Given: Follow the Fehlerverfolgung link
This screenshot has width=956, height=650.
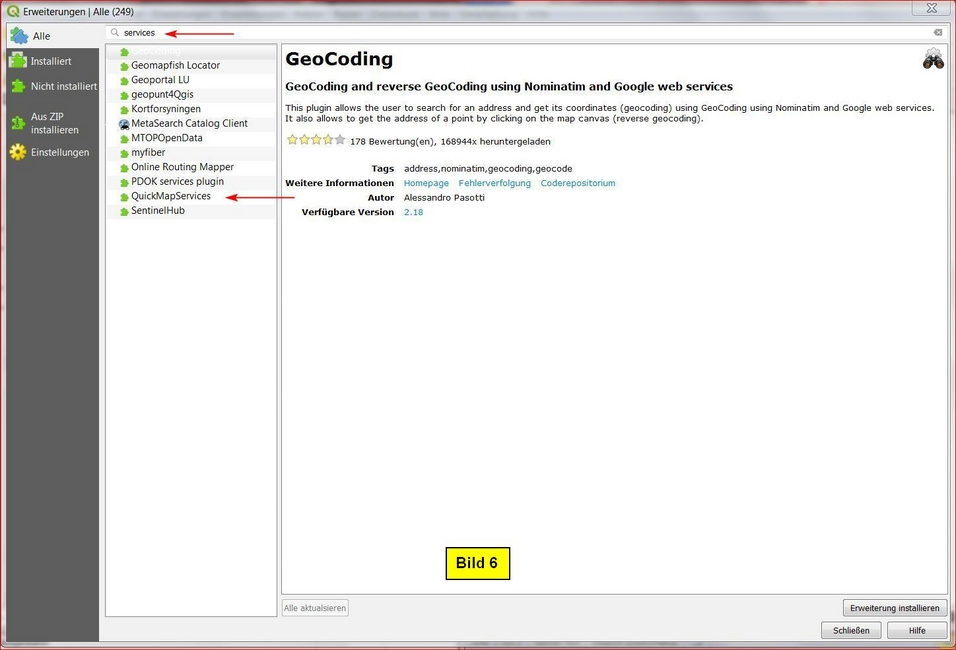Looking at the screenshot, I should [494, 184].
